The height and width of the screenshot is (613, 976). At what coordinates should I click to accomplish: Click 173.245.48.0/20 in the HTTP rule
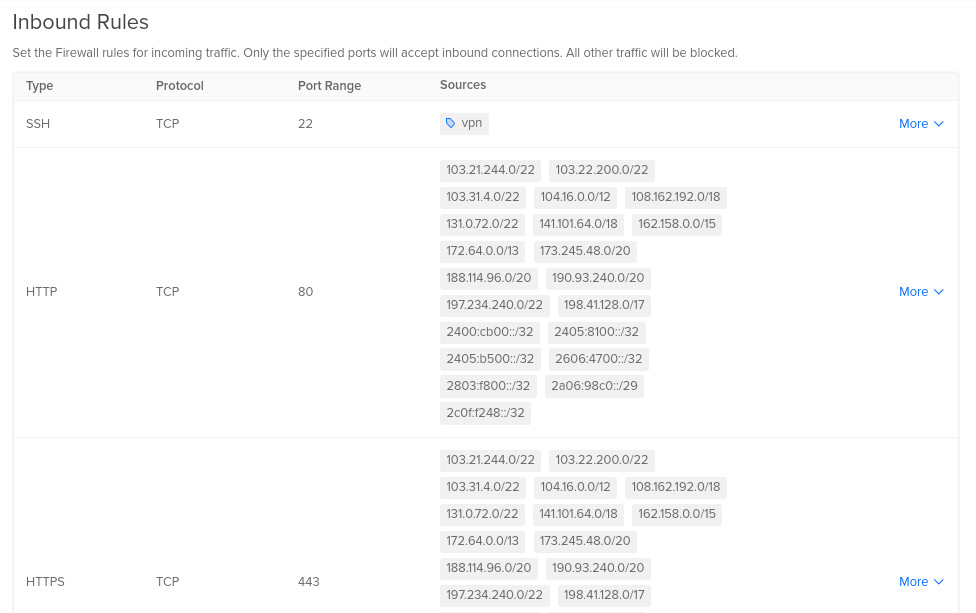point(585,251)
